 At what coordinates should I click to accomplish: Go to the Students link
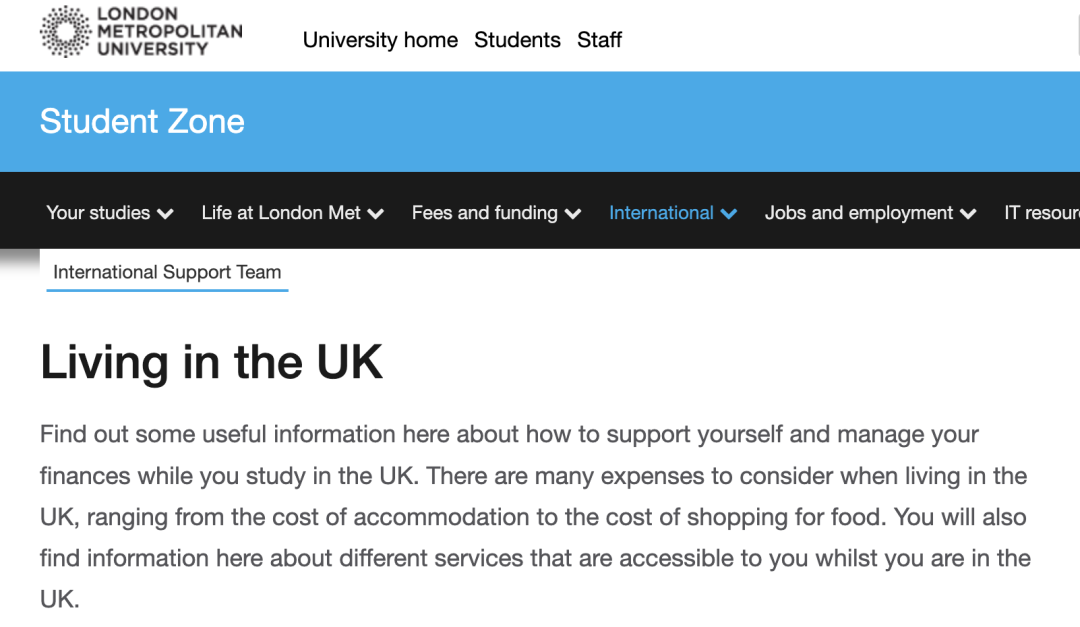[517, 40]
